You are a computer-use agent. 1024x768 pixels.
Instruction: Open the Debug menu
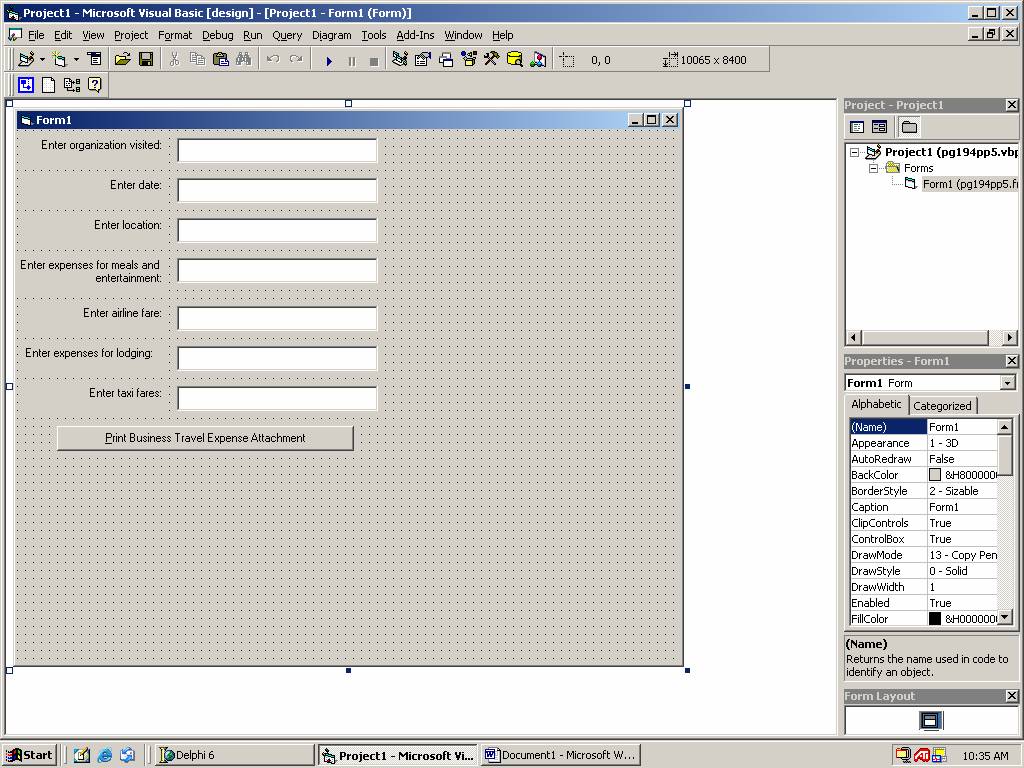tap(217, 35)
